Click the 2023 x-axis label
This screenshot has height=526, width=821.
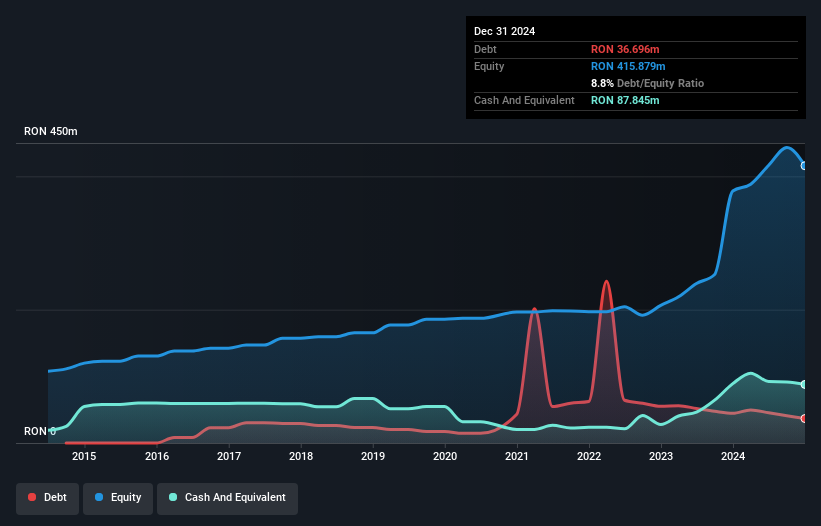tap(661, 456)
